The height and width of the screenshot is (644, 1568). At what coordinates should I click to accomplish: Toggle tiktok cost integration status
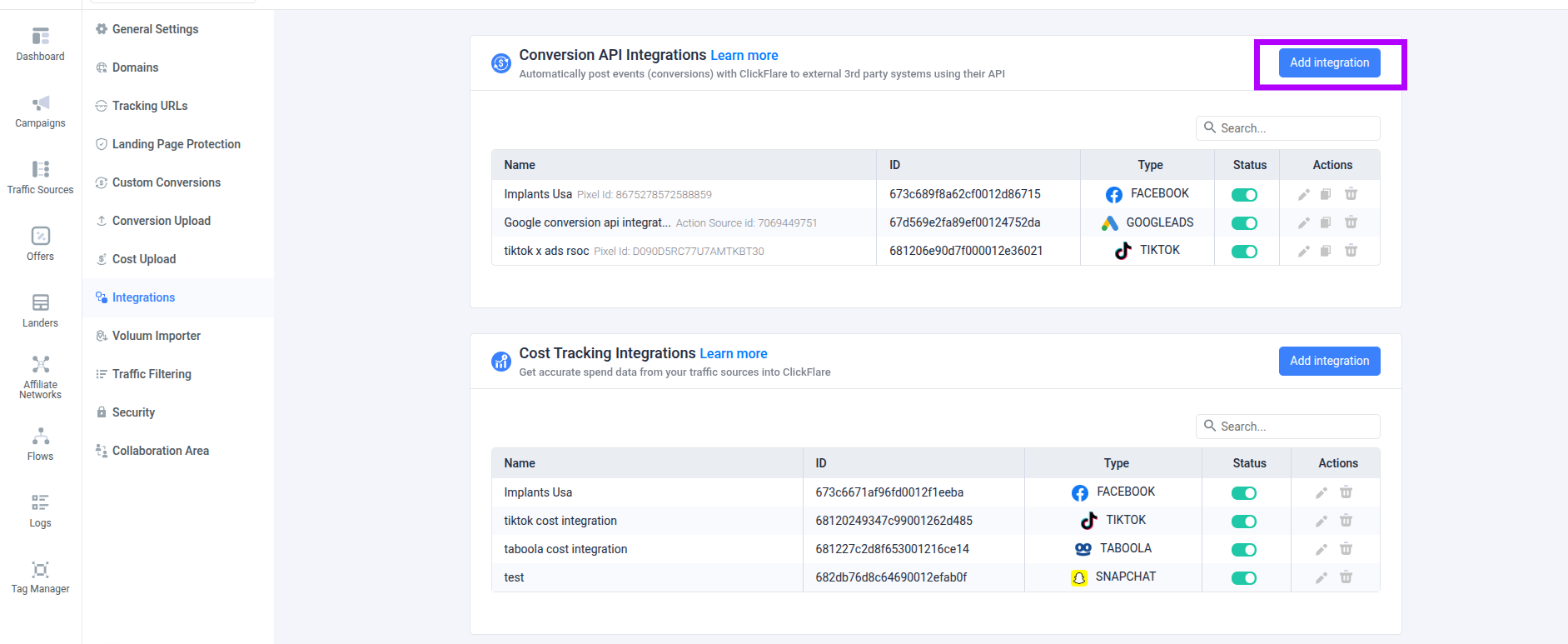1244,522
